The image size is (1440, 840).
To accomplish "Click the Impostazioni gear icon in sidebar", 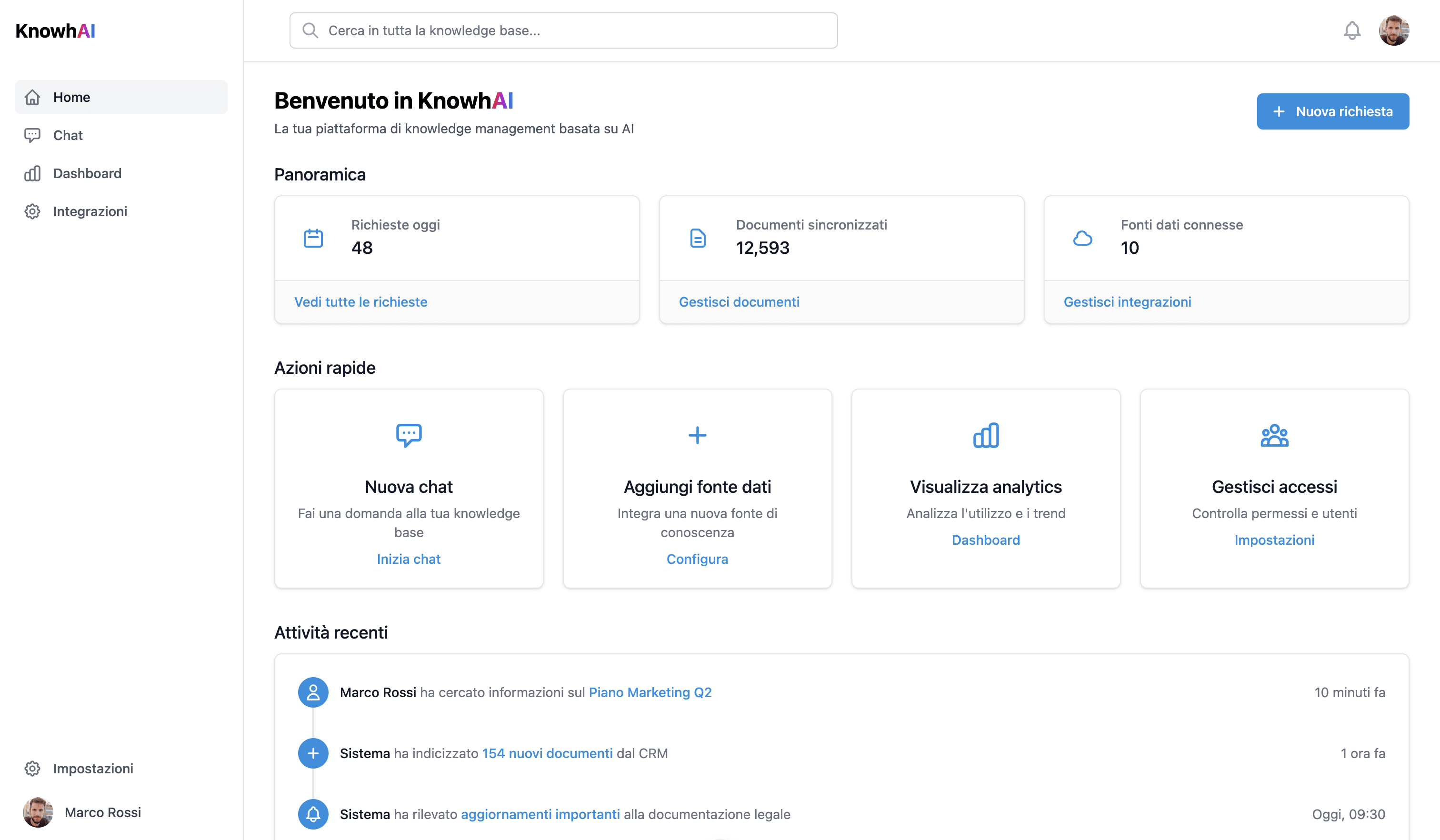I will tap(32, 769).
